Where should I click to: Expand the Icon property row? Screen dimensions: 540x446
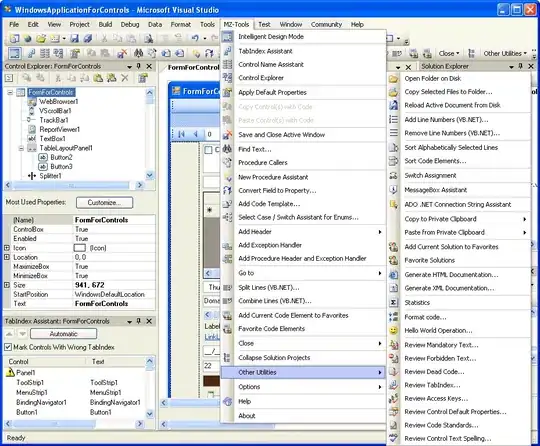coord(7,248)
